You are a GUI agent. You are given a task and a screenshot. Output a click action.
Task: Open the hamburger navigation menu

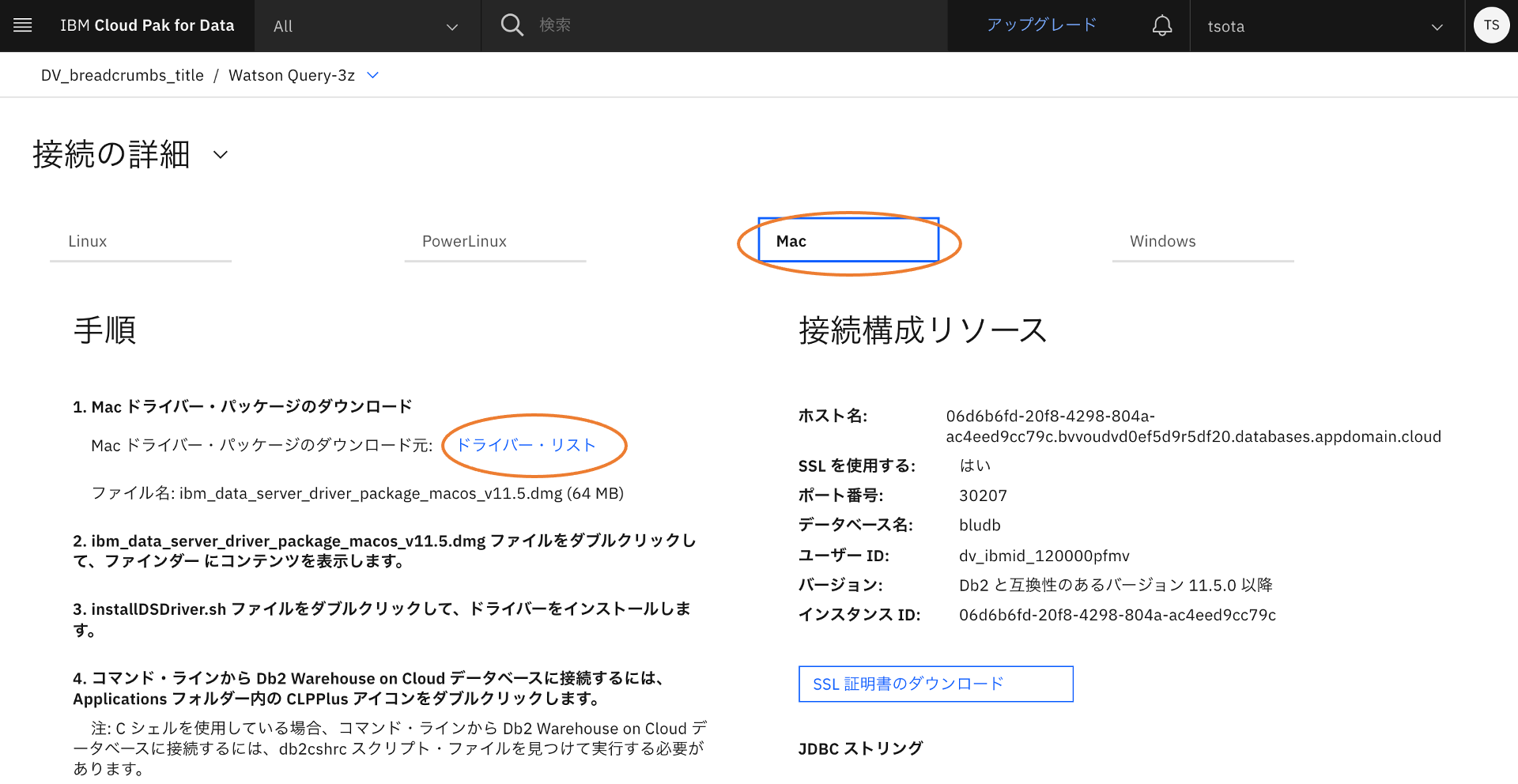tap(23, 25)
